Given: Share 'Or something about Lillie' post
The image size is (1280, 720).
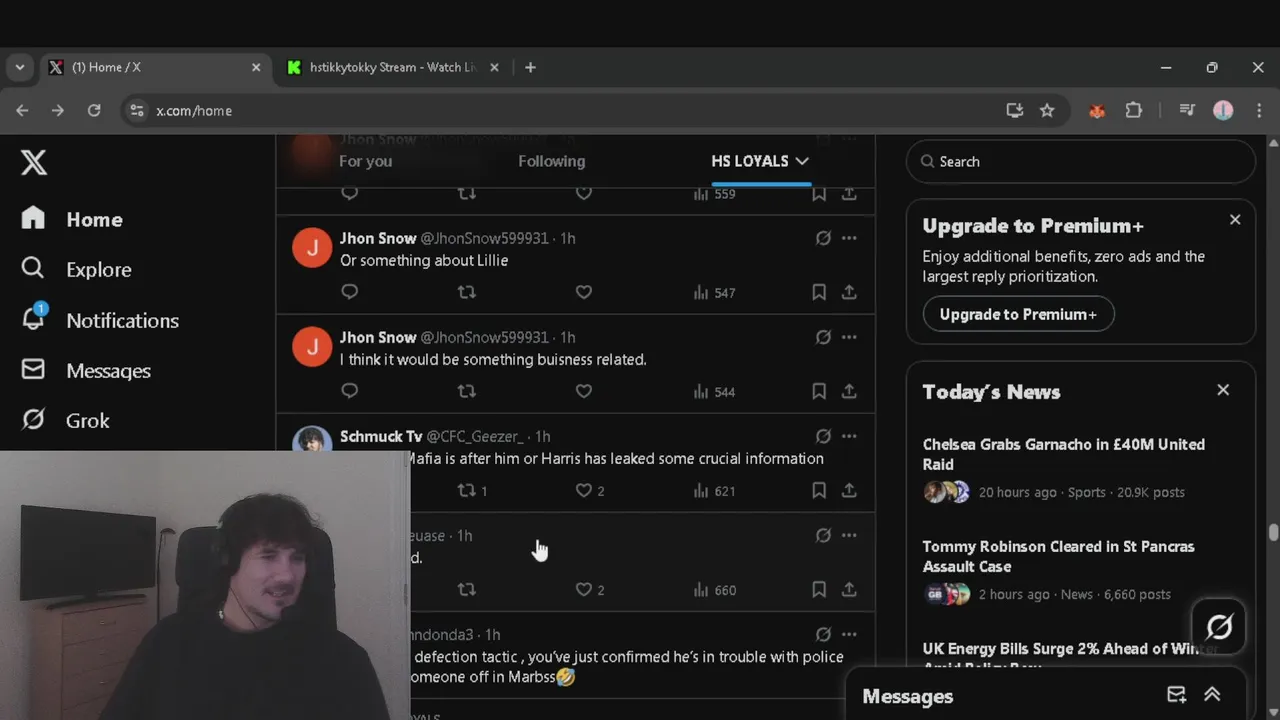Looking at the screenshot, I should point(849,292).
